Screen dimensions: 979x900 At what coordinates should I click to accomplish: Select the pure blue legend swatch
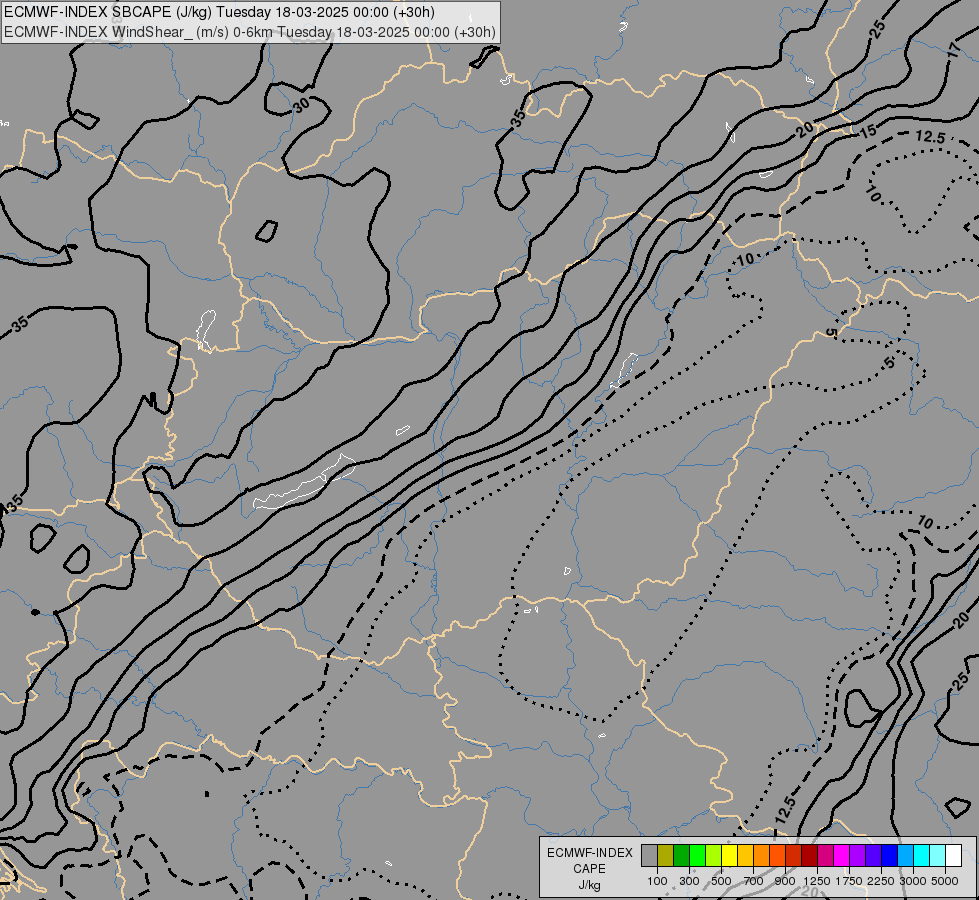click(890, 856)
